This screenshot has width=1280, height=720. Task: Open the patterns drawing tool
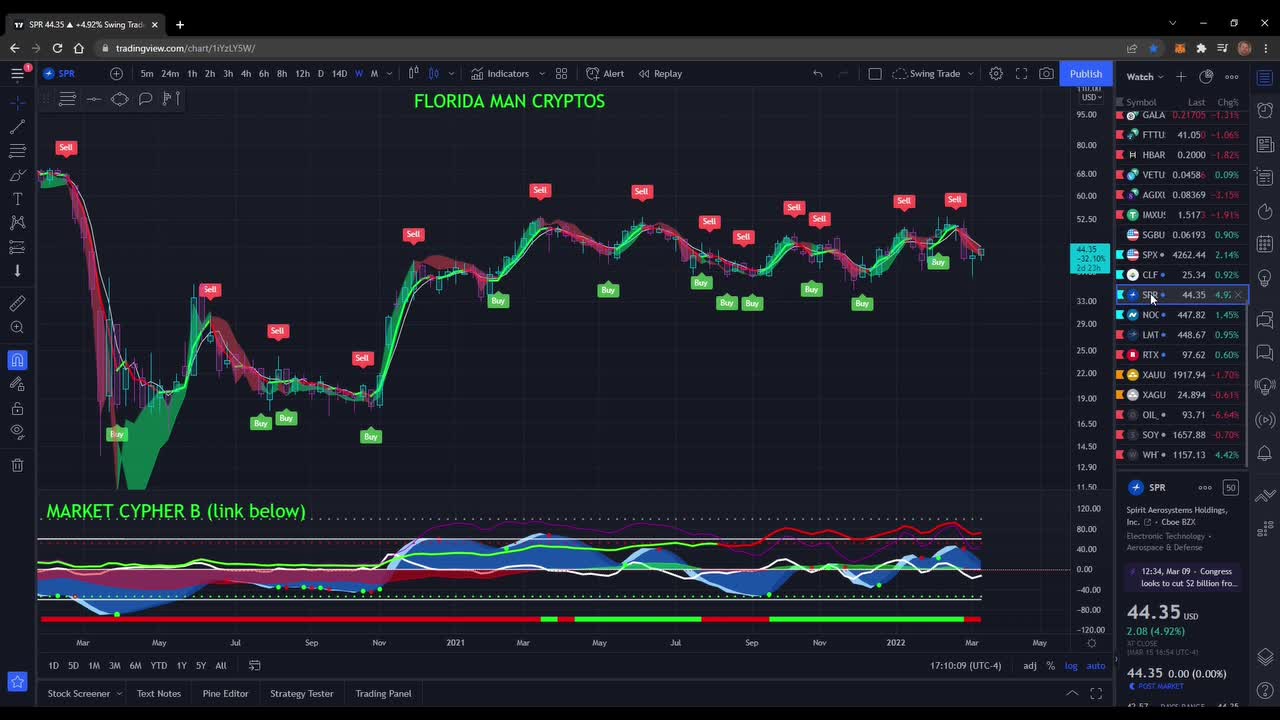pyautogui.click(x=17, y=223)
